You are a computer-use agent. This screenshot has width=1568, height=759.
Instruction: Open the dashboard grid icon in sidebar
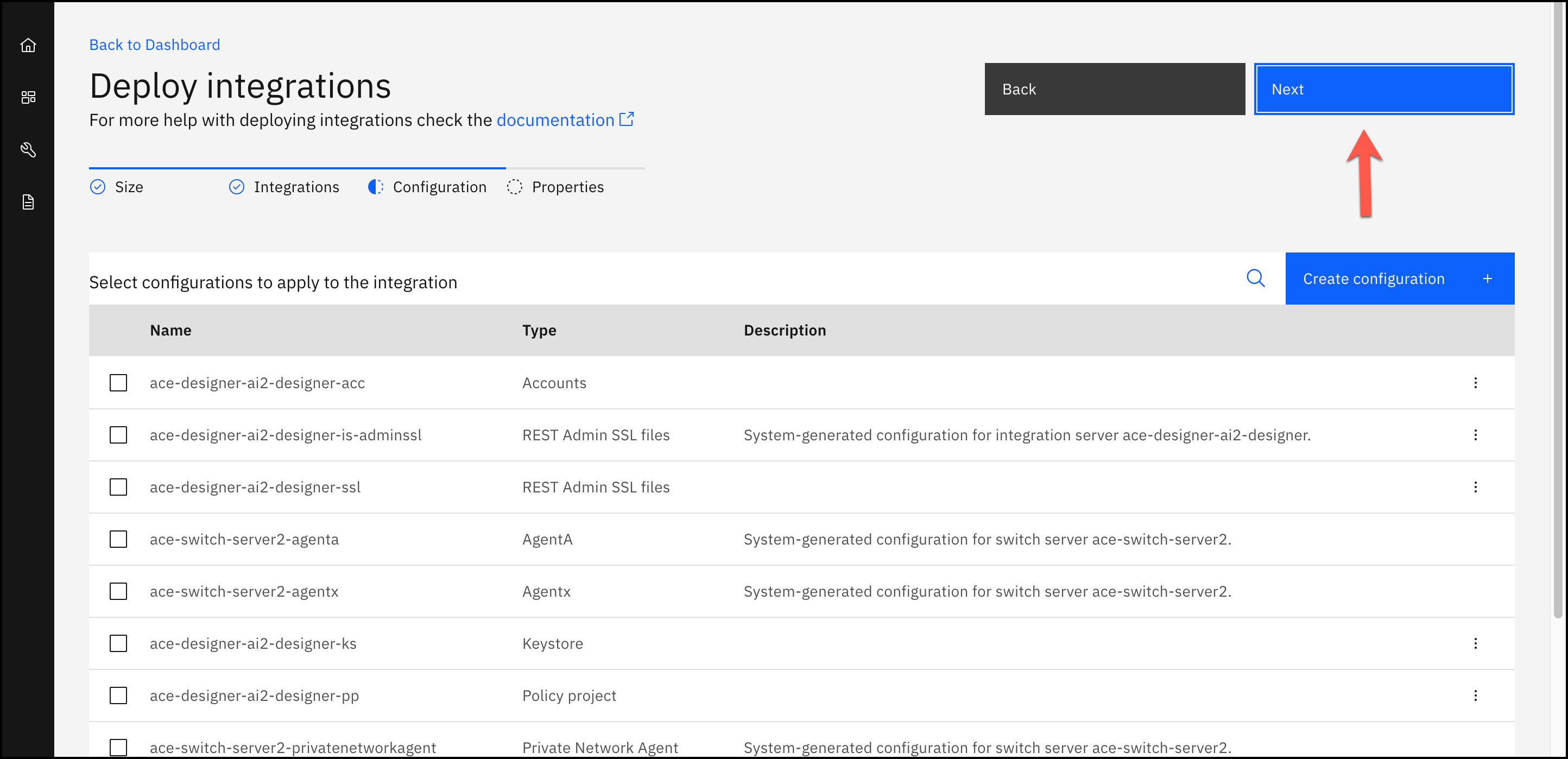pyautogui.click(x=28, y=97)
